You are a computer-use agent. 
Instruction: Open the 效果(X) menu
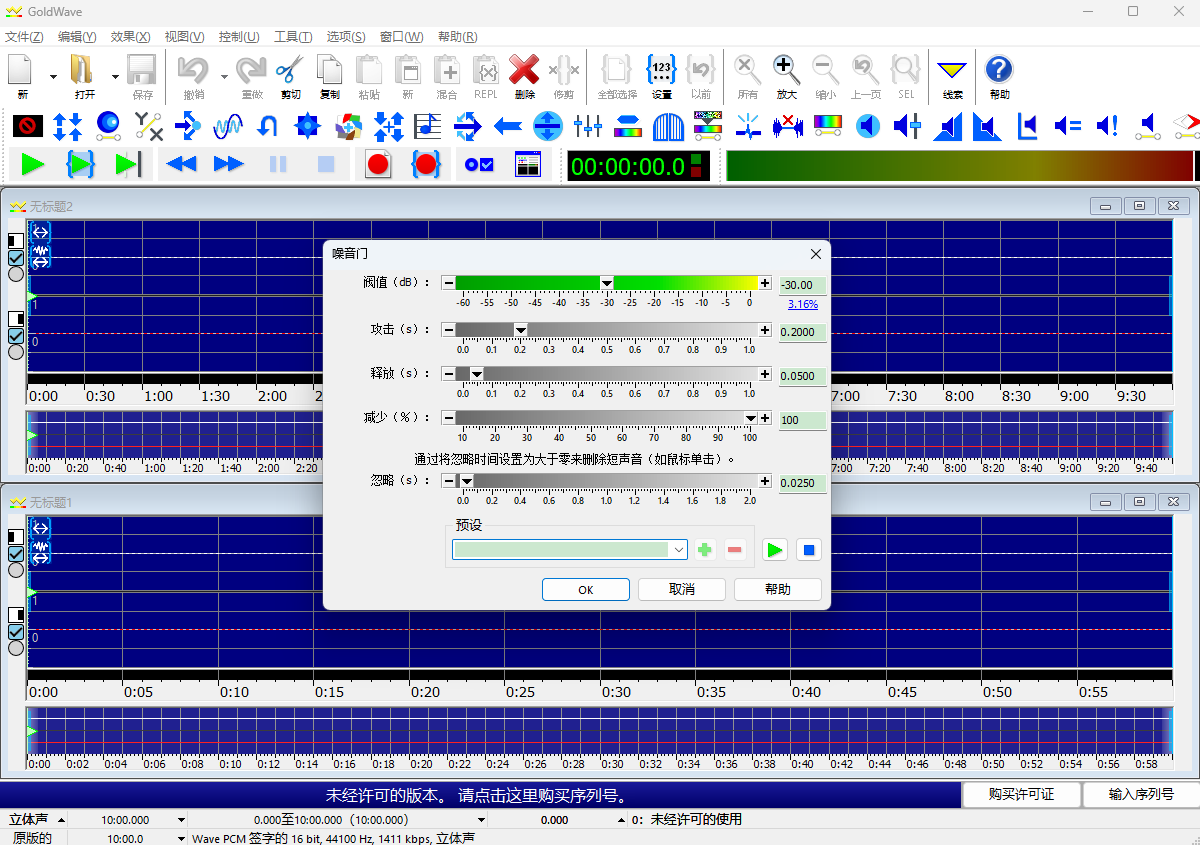click(x=130, y=37)
